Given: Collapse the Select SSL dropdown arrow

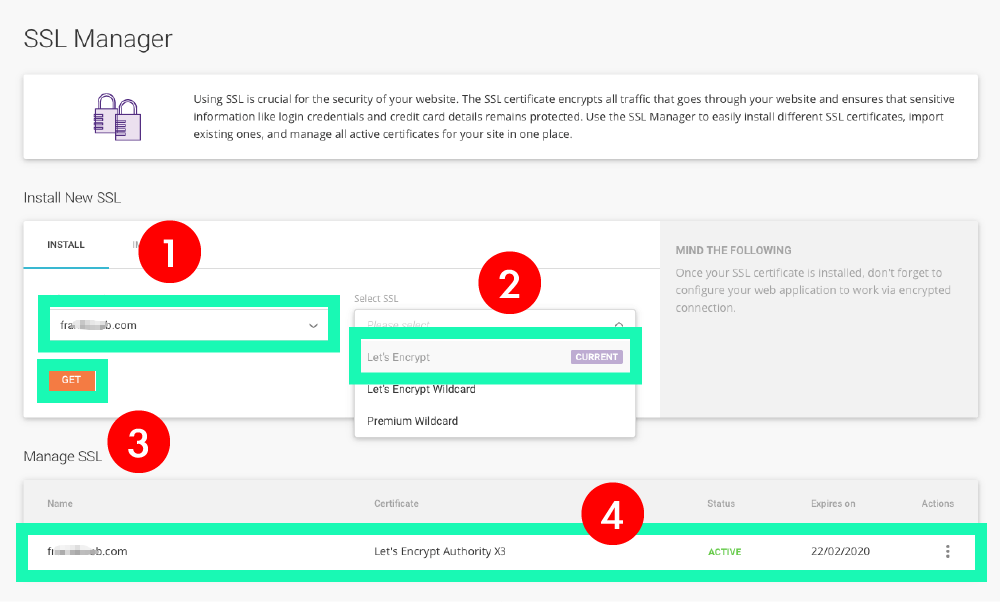Looking at the screenshot, I should (x=619, y=325).
